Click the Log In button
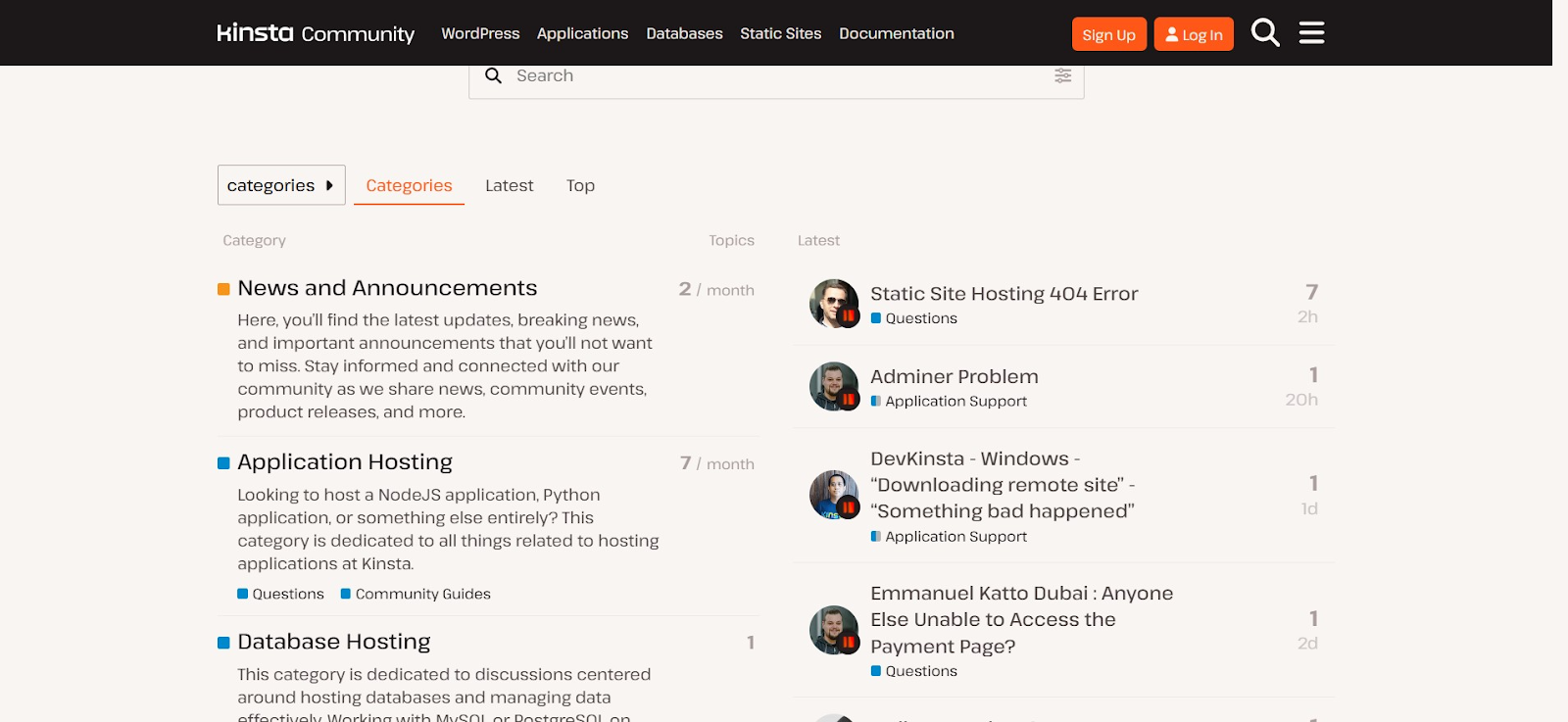 coord(1194,34)
